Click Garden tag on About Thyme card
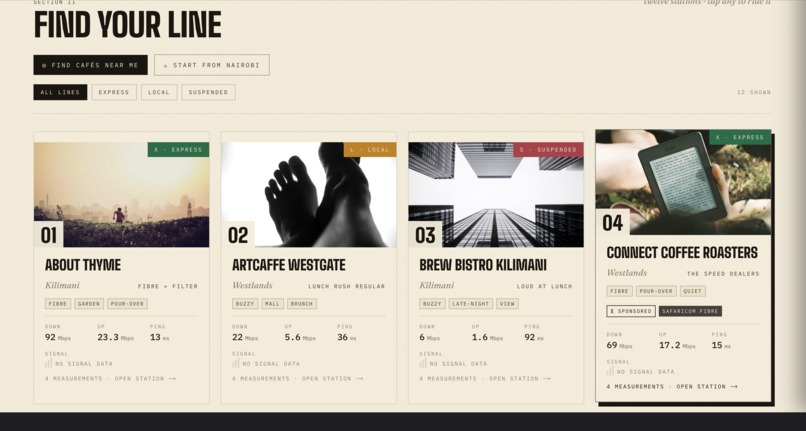The width and height of the screenshot is (806, 431). pyautogui.click(x=89, y=303)
